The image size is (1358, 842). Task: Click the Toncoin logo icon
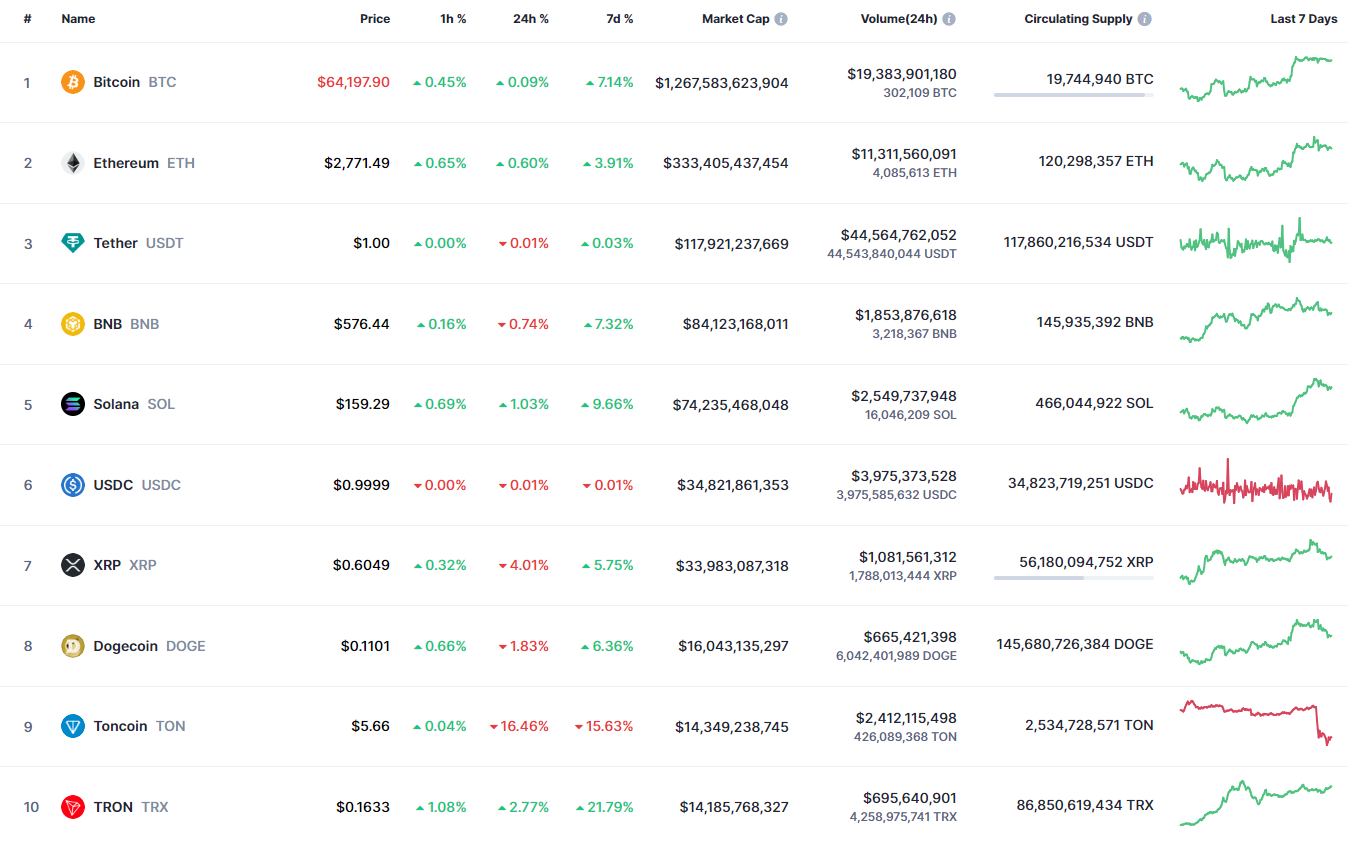tap(73, 726)
